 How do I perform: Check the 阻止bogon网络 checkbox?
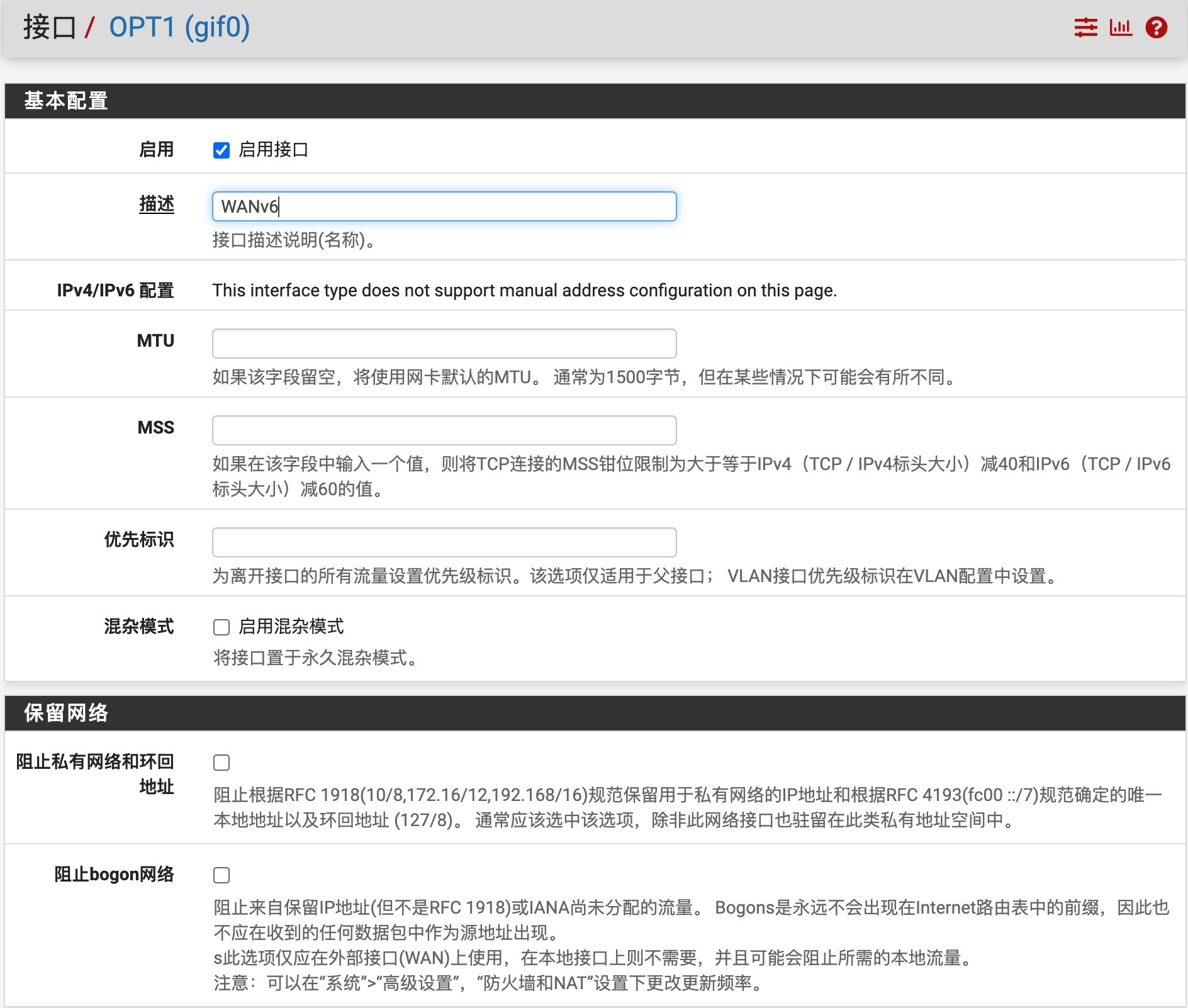(221, 875)
